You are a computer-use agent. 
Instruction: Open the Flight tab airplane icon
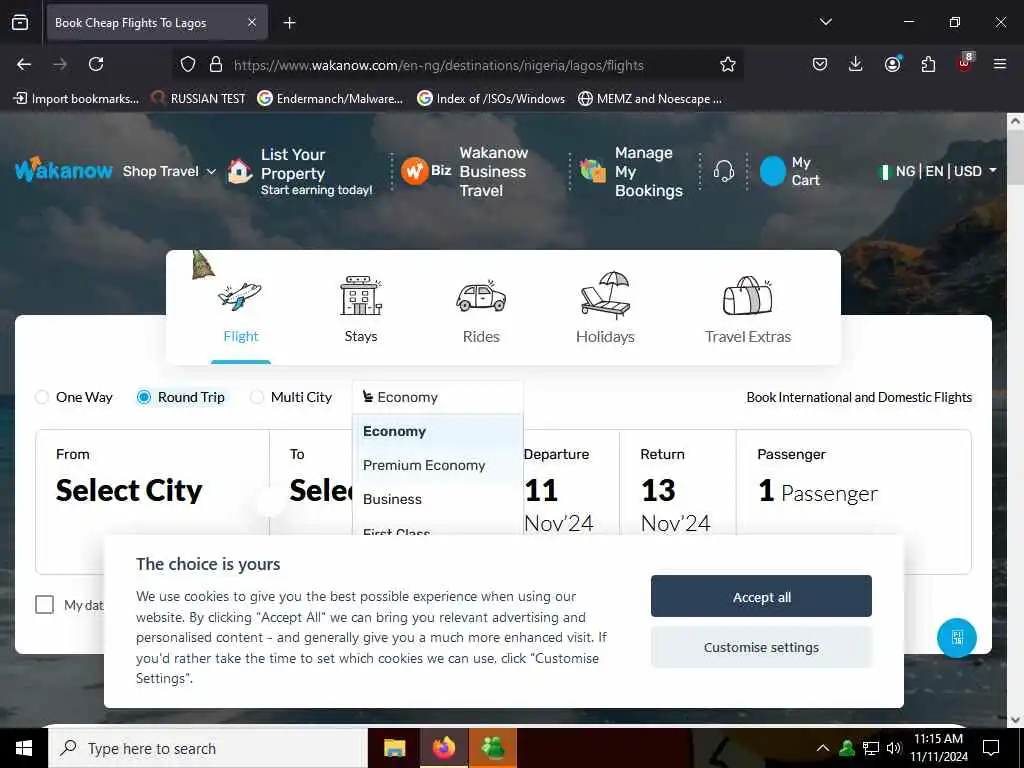(x=240, y=295)
